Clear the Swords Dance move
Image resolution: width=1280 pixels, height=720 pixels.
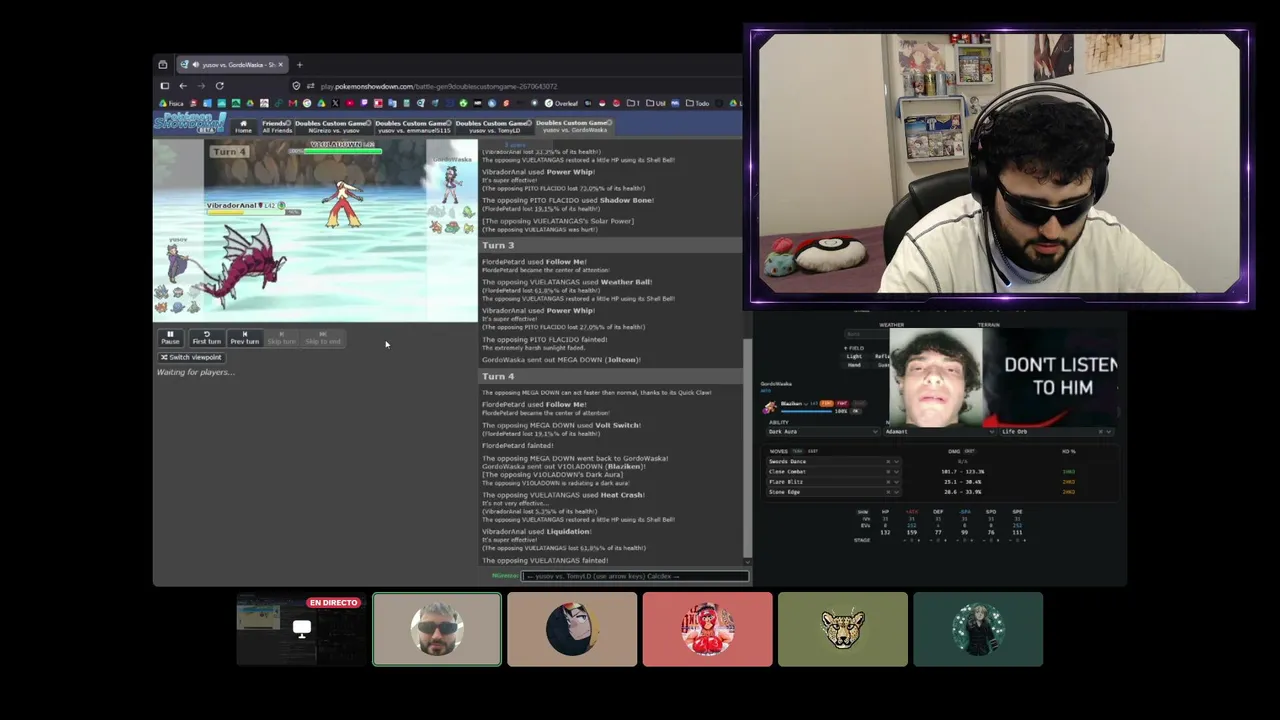coord(888,461)
